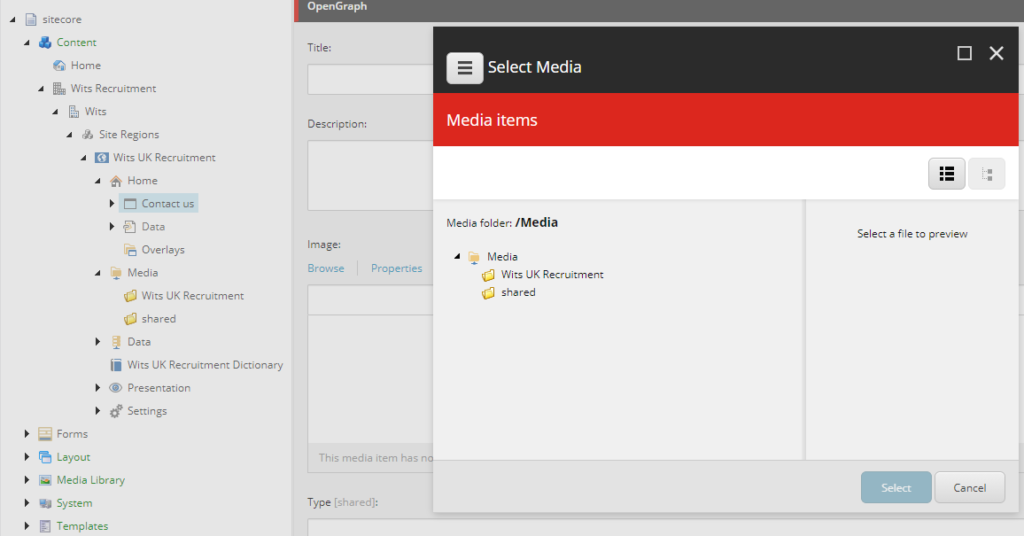Expand the Layout node
Screen dimensions: 1024x536
pyautogui.click(x=27, y=457)
